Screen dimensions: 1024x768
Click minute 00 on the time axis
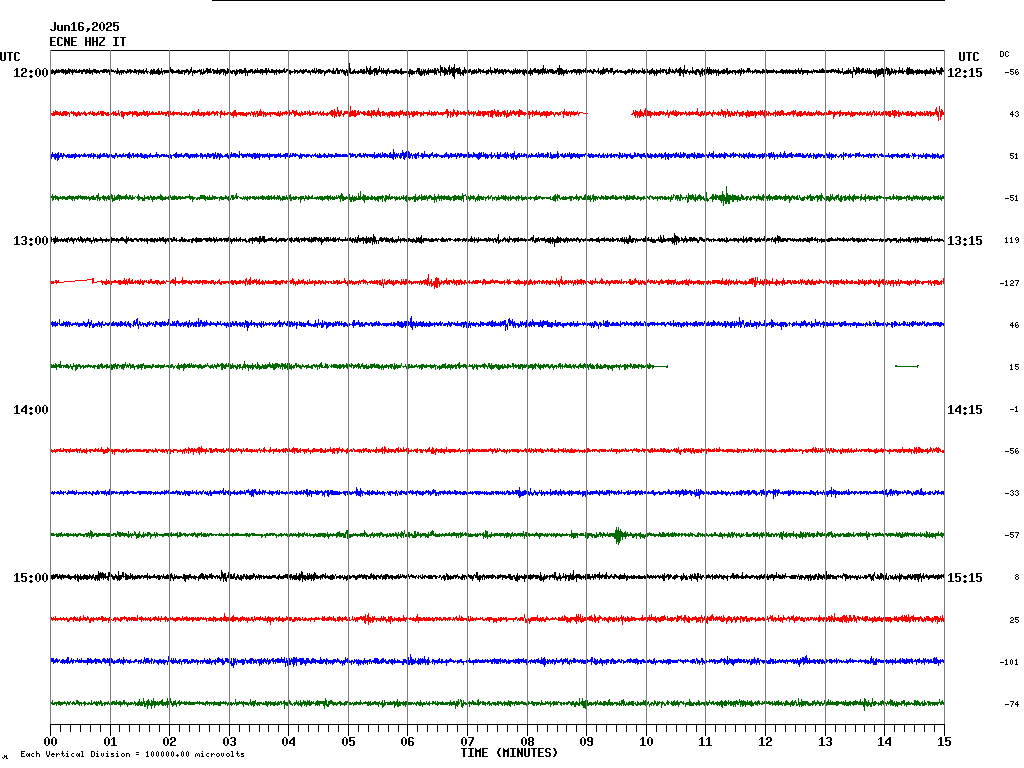tap(50, 742)
